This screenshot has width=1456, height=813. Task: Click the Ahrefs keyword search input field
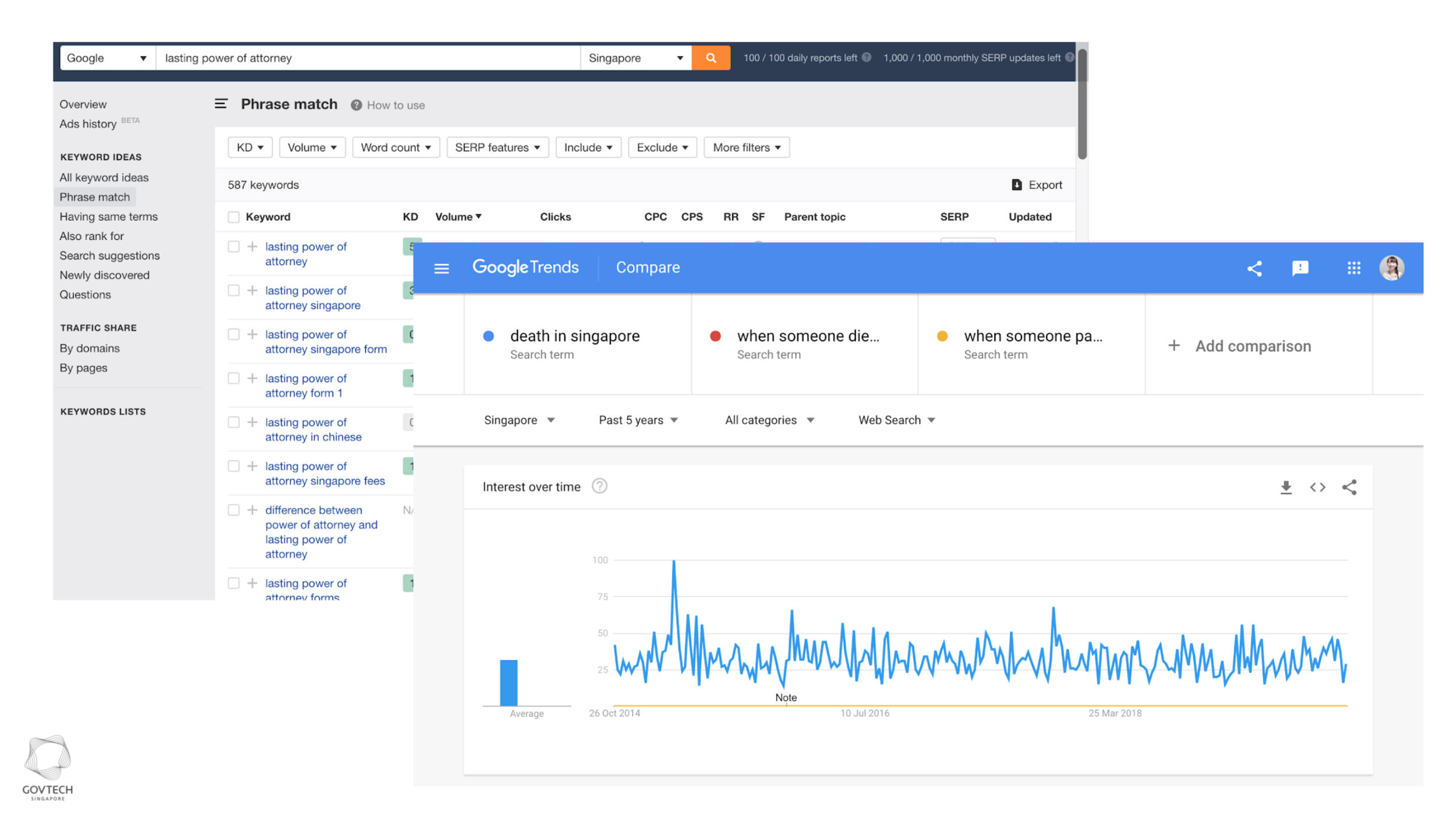(368, 58)
